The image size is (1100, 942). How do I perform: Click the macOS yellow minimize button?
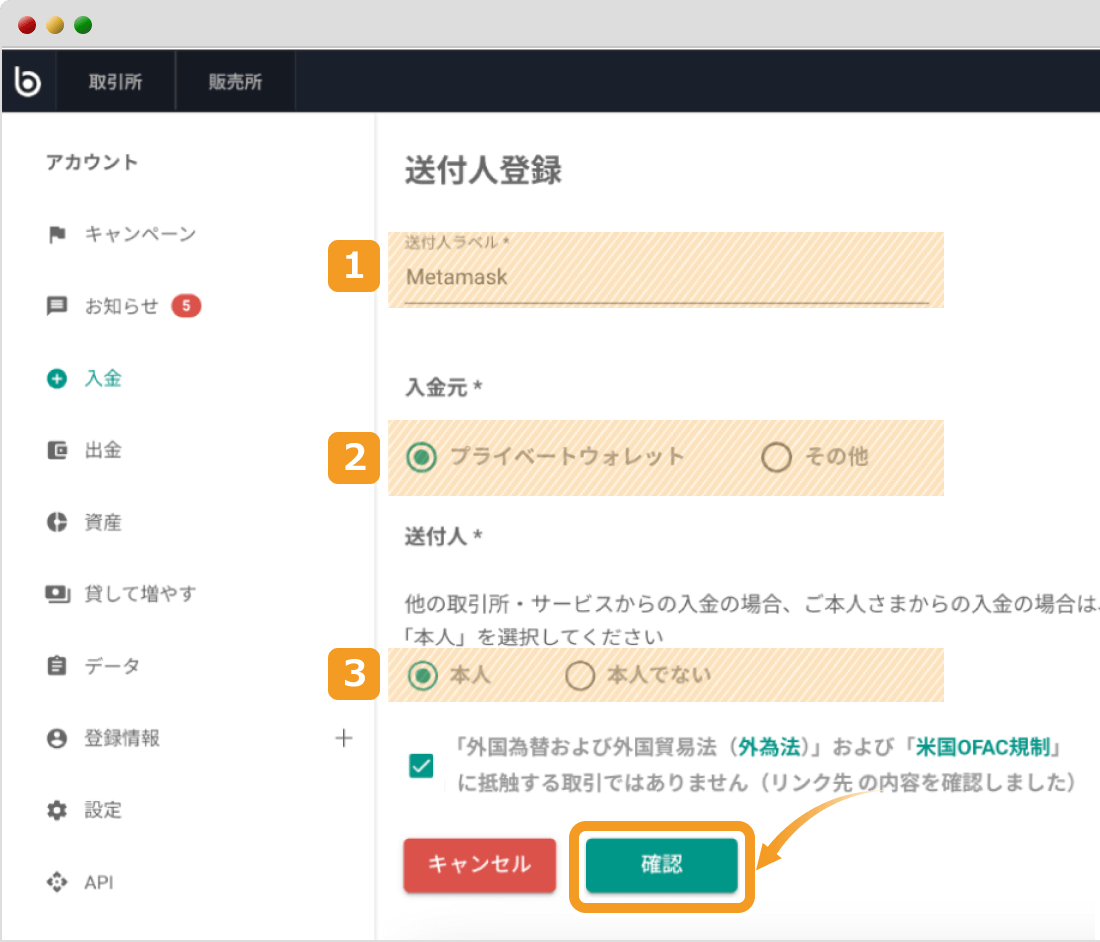[55, 25]
